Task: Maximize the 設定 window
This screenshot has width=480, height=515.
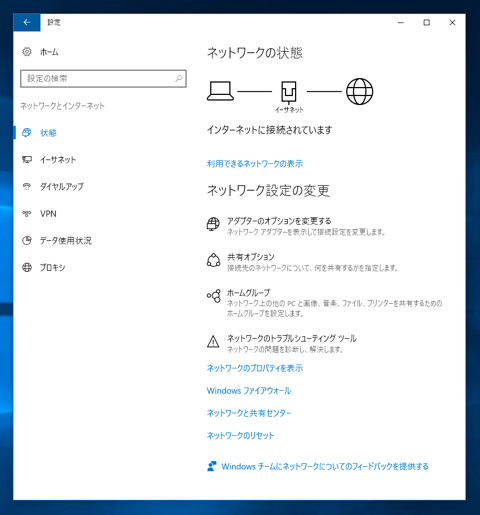Action: point(427,22)
